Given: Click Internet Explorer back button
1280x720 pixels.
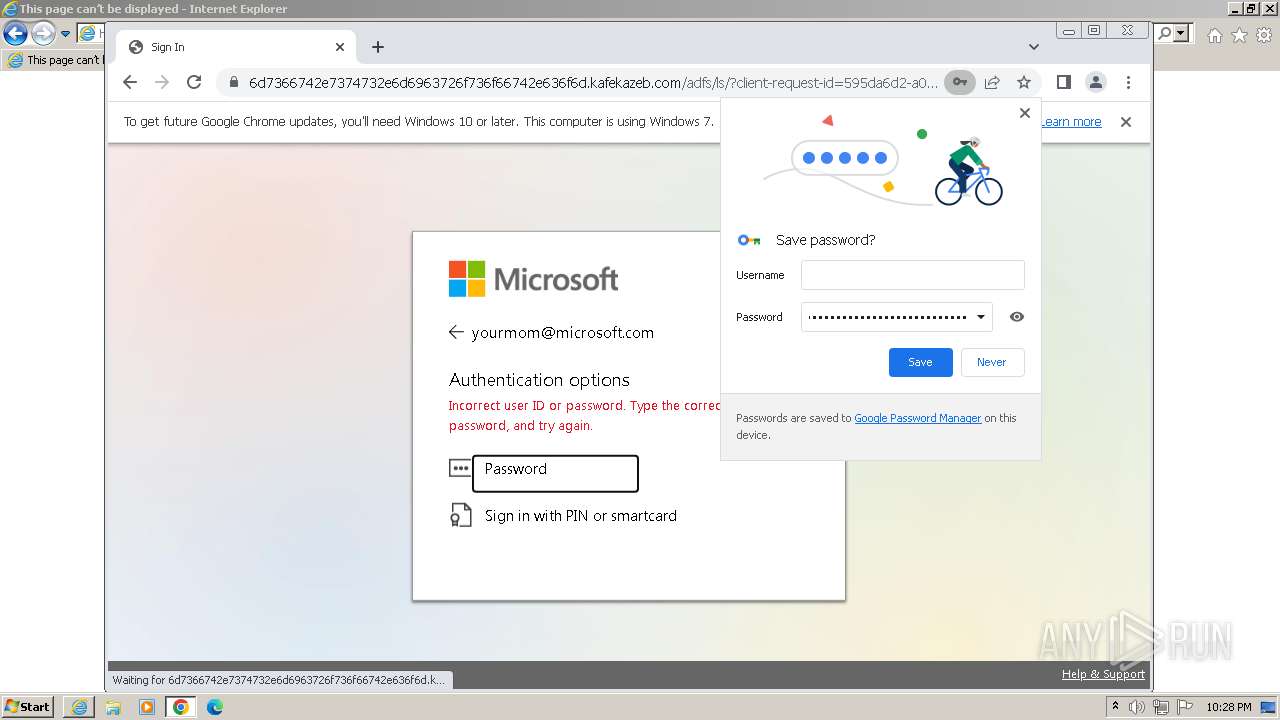Looking at the screenshot, I should (x=15, y=33).
